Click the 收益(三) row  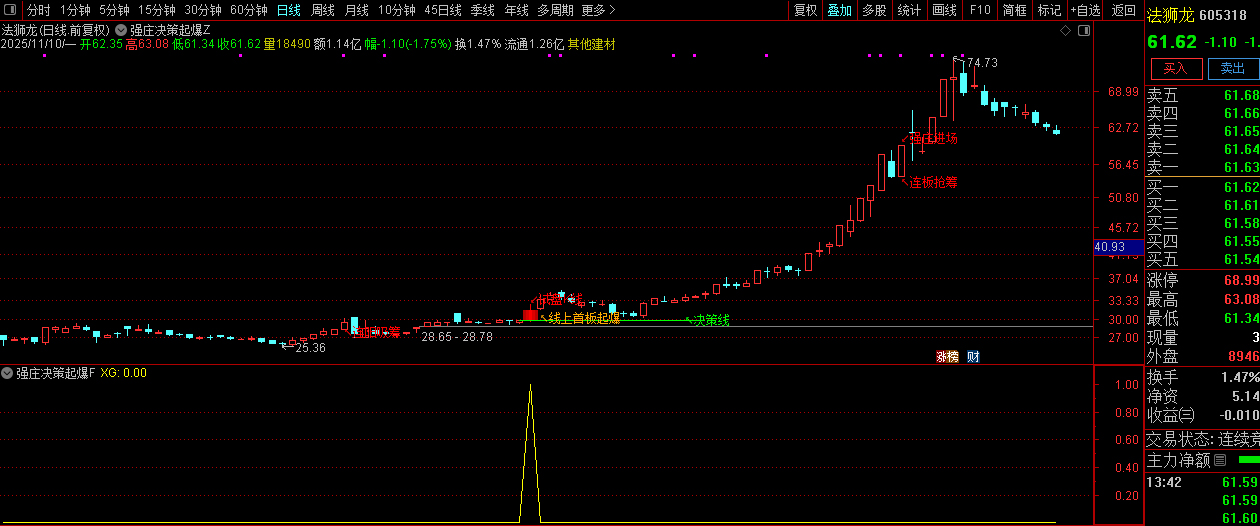tap(1202, 415)
